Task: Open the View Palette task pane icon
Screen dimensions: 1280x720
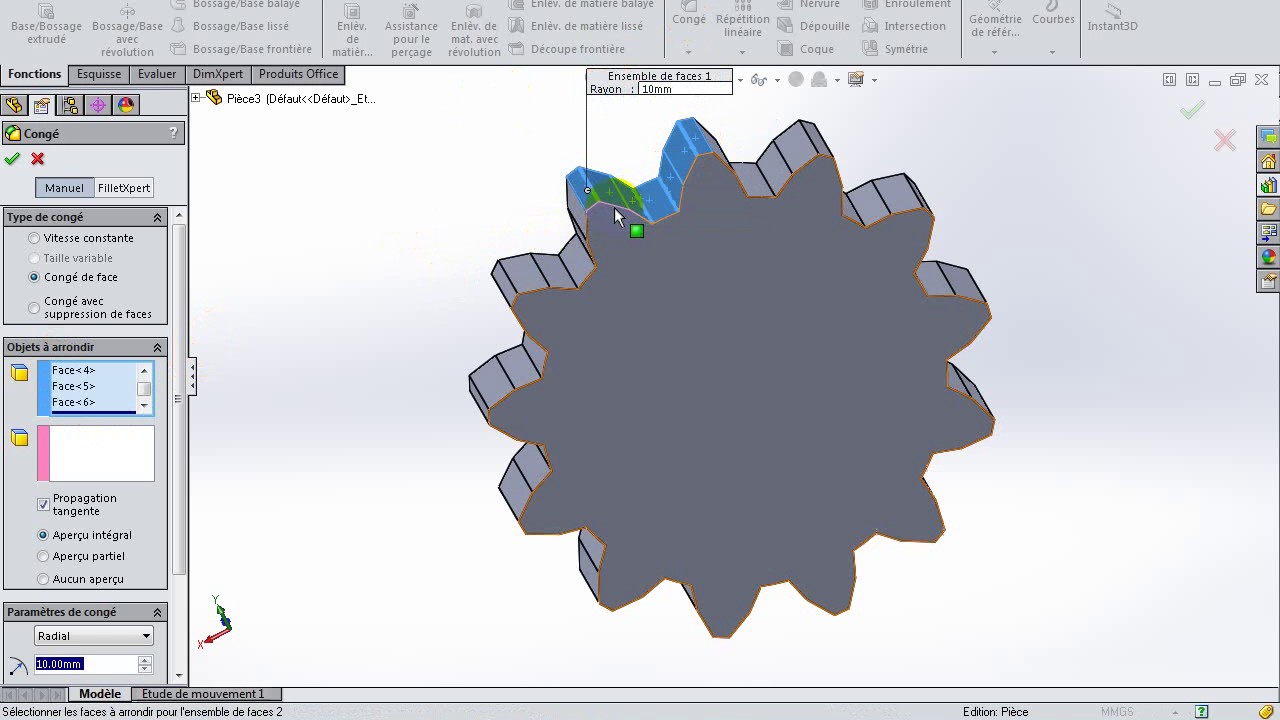Action: click(1268, 233)
